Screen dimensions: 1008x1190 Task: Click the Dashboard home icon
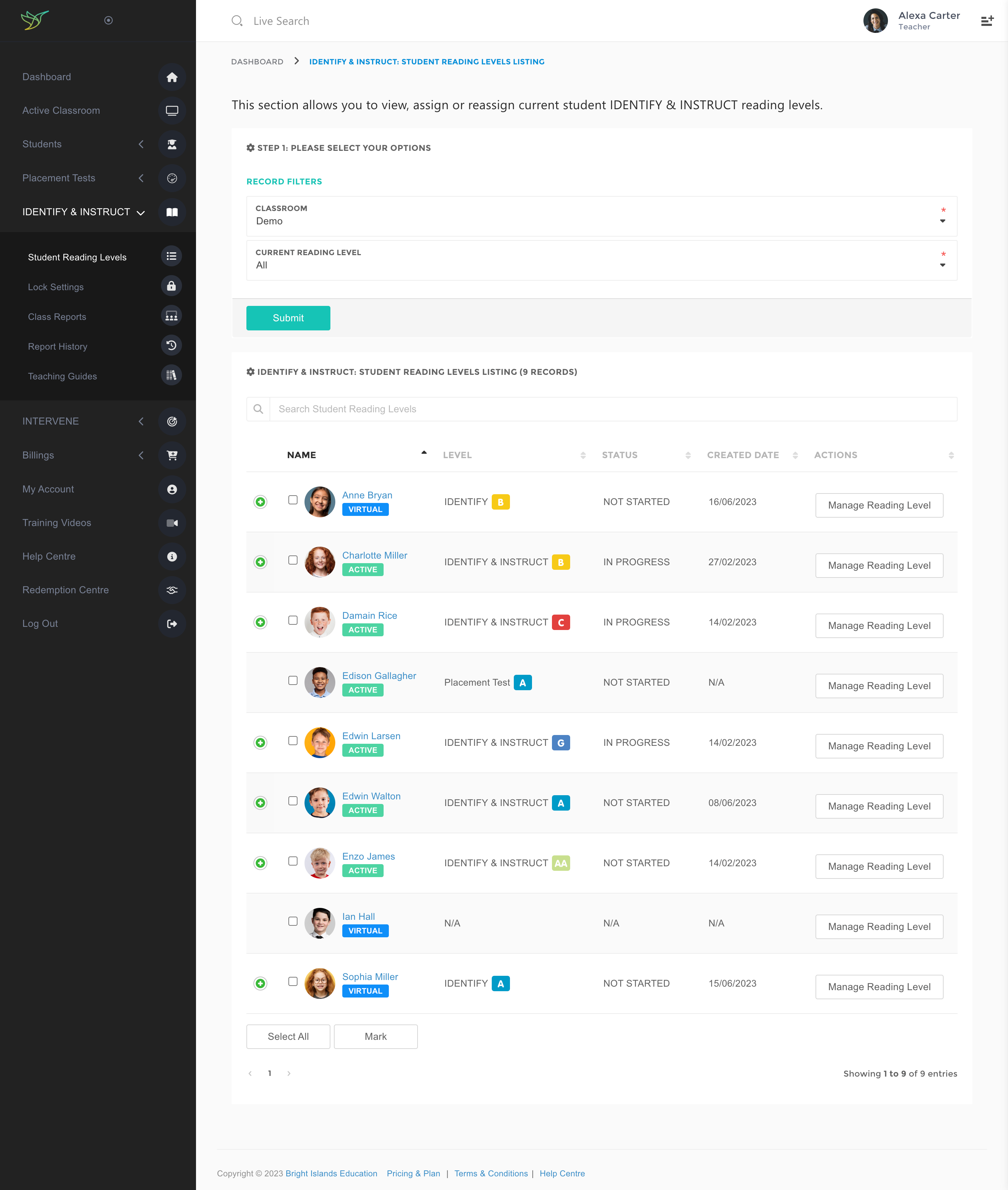[171, 77]
